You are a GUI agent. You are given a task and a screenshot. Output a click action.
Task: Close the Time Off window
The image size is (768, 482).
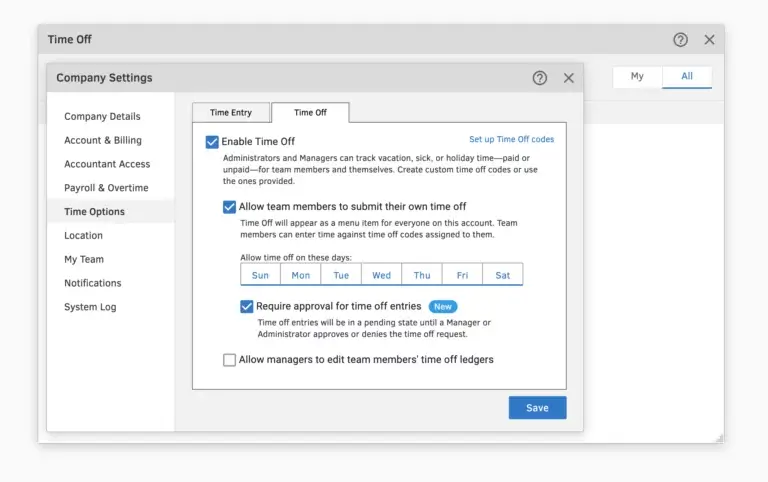[x=709, y=40]
